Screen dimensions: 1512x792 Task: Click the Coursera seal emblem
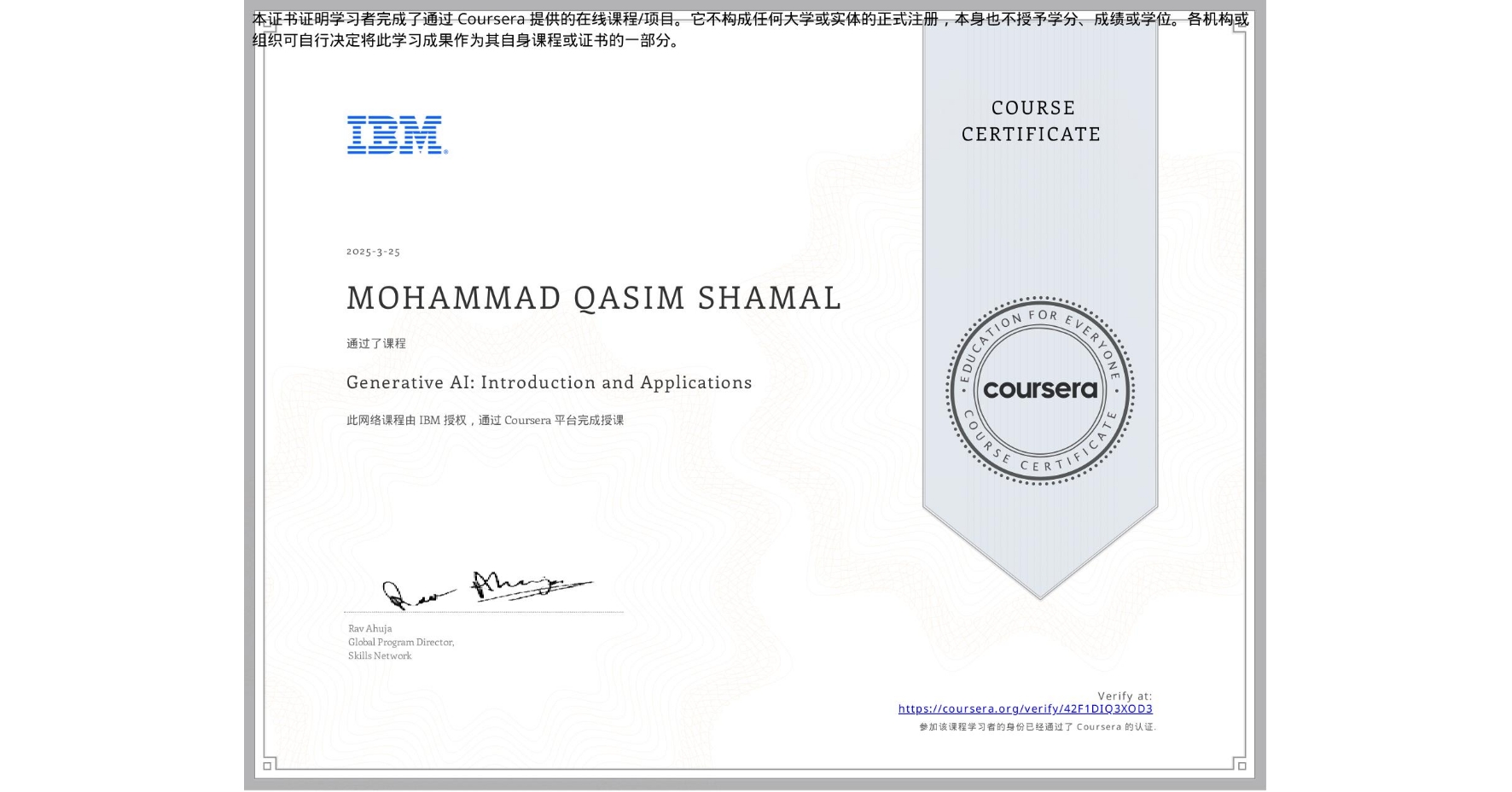(x=1039, y=390)
